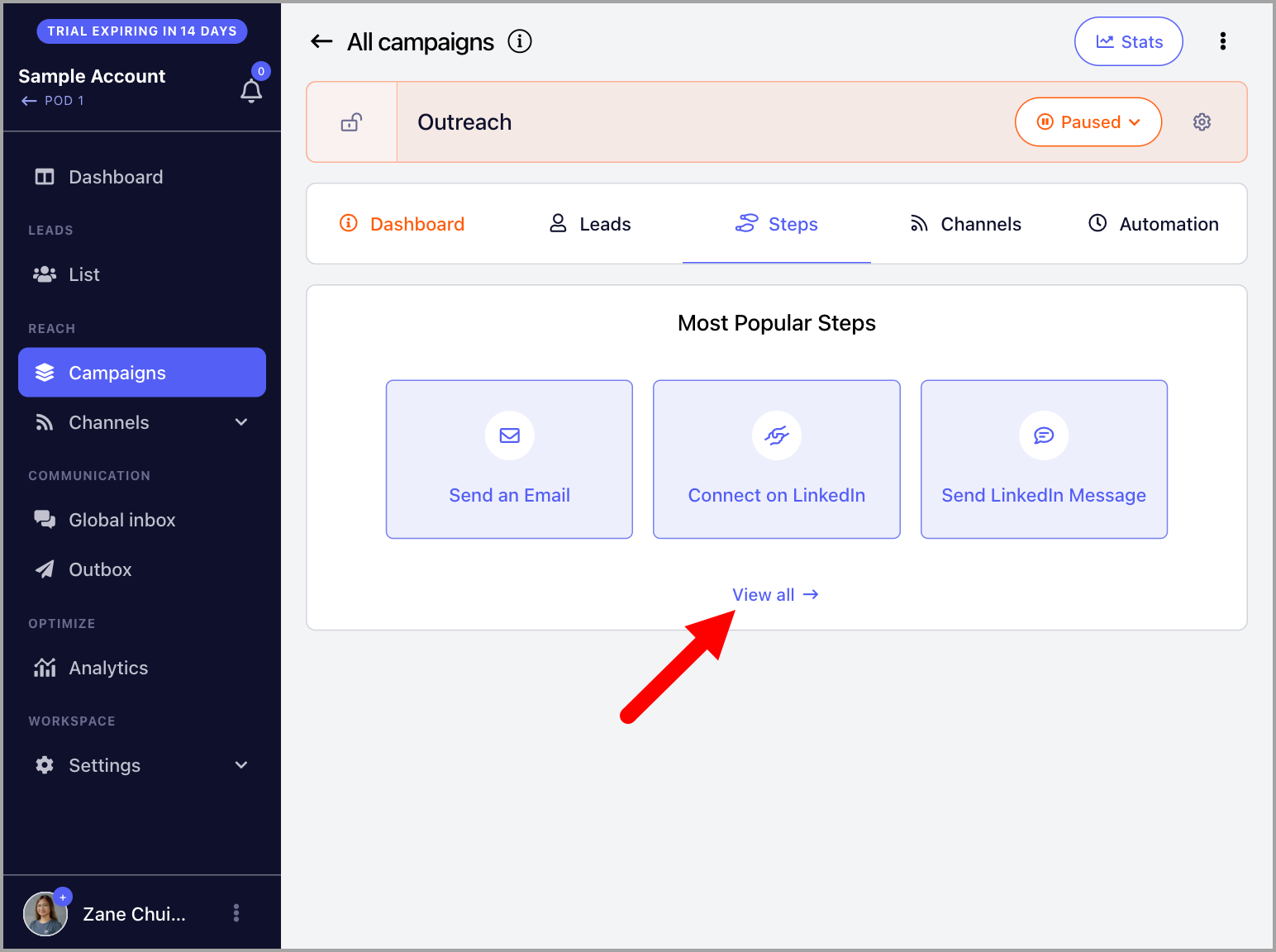Click the user avatar of Zane Chui
Screen dimensions: 1276x952
coord(45,914)
